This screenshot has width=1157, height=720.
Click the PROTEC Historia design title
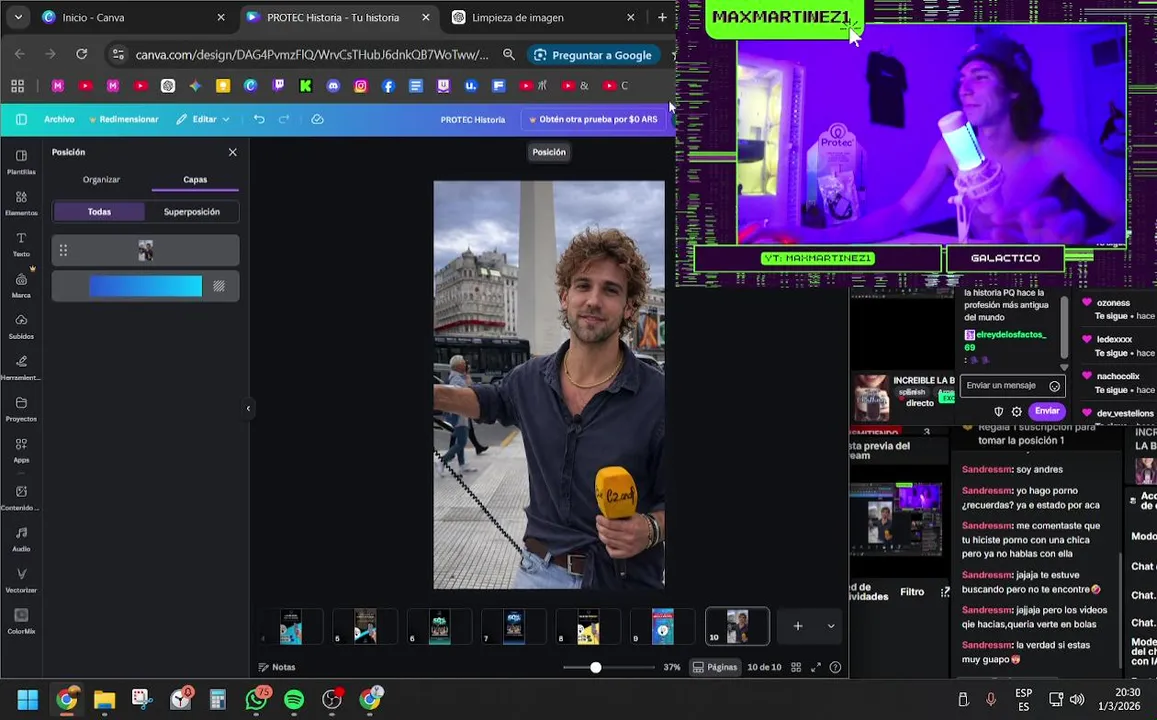[x=473, y=120]
